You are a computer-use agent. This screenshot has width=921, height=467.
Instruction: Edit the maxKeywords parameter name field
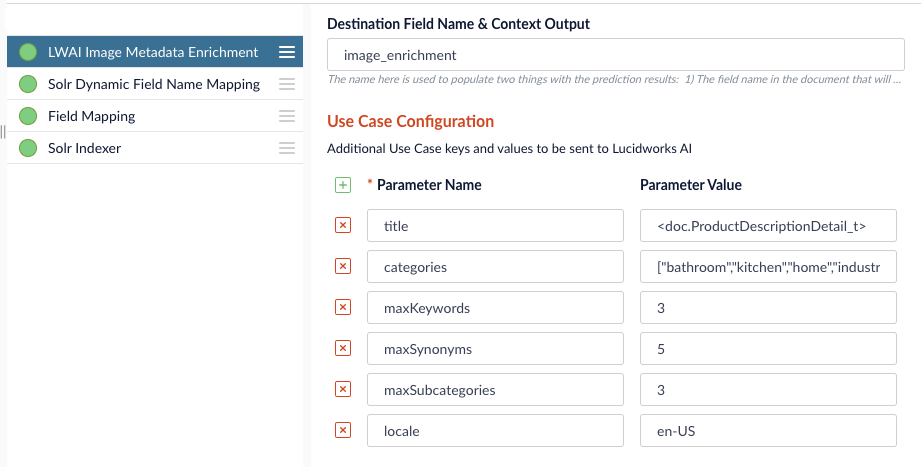coord(495,308)
